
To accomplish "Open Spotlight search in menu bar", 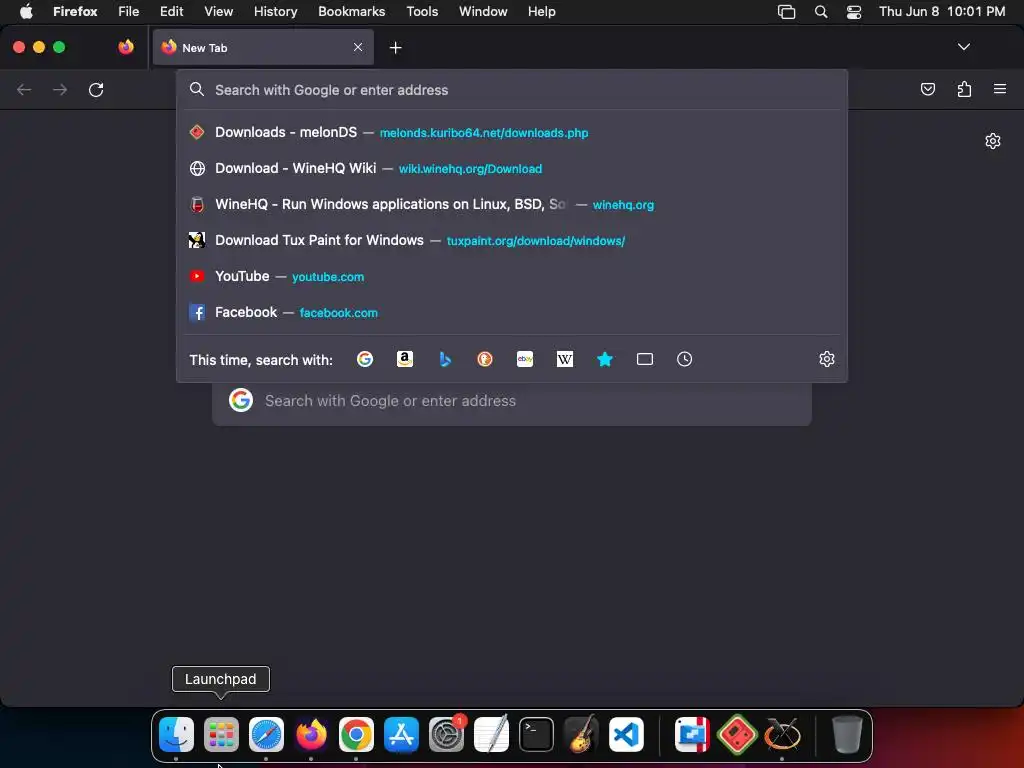I will point(821,11).
